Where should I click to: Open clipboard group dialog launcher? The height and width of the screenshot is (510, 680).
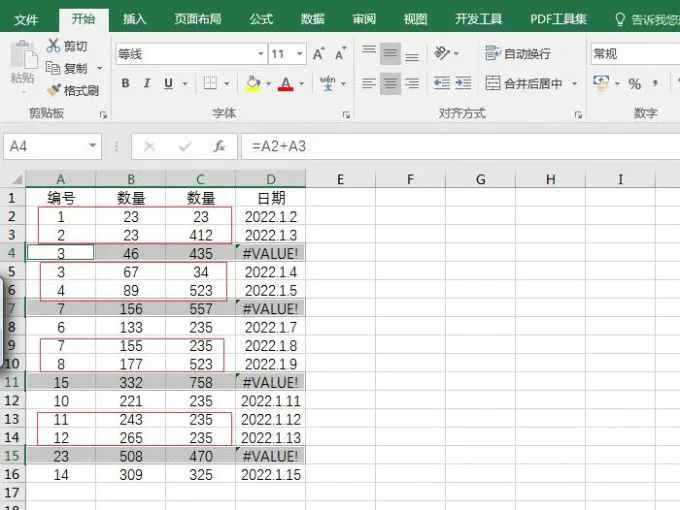(103, 114)
